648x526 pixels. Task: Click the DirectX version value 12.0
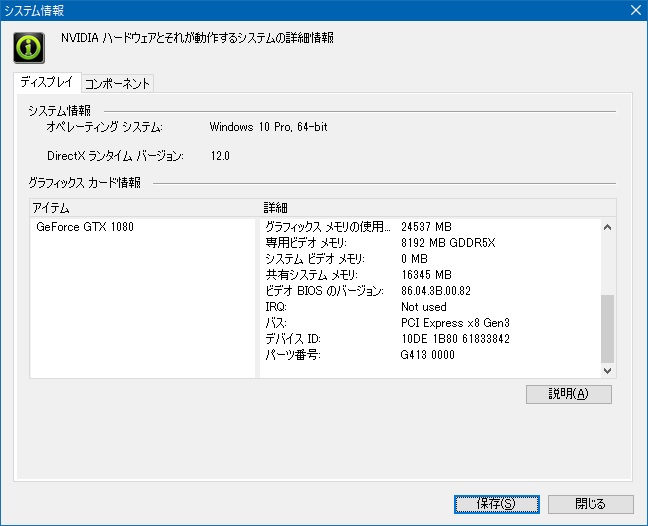point(220,156)
